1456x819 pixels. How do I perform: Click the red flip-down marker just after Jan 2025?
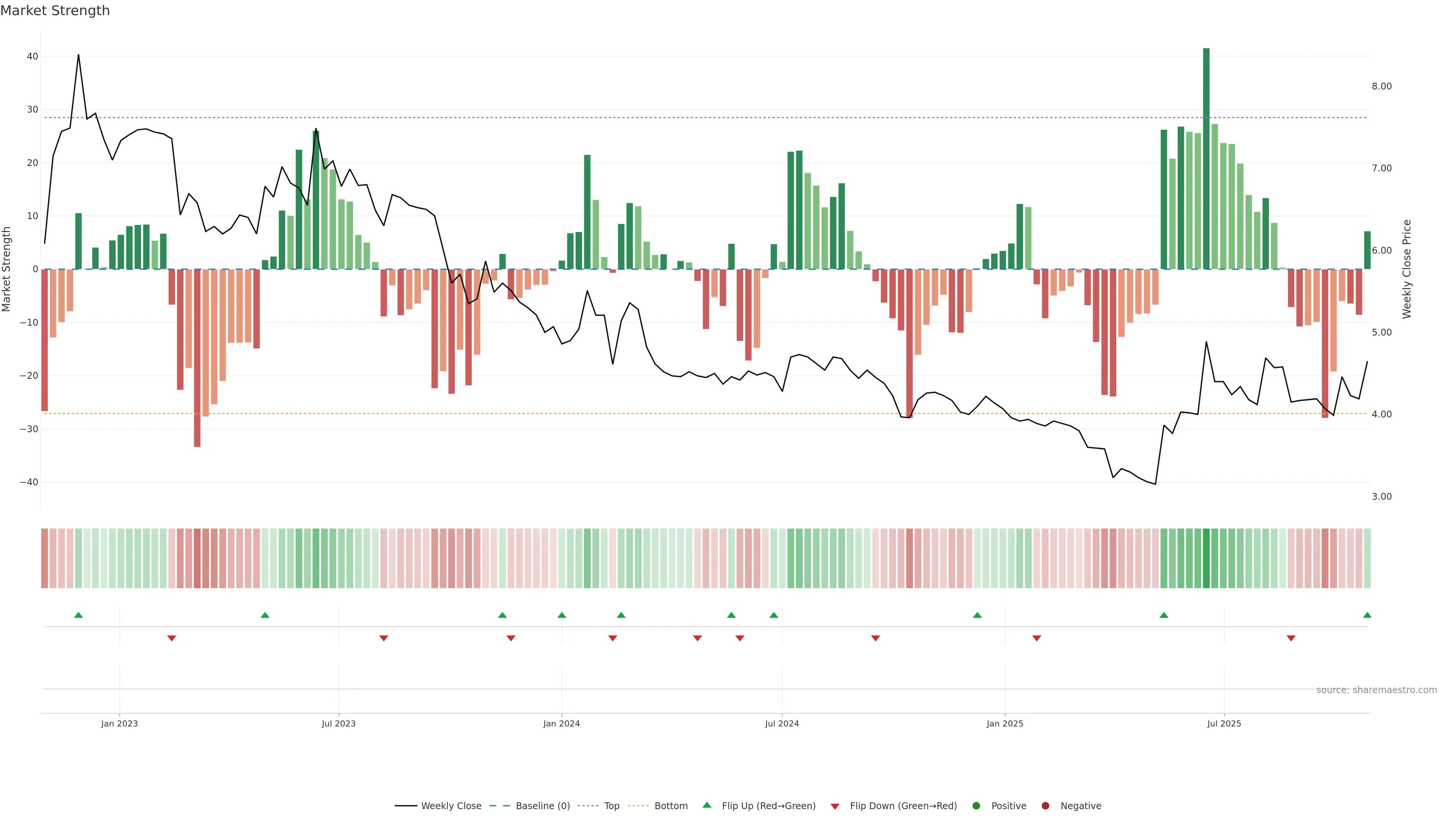(1037, 638)
